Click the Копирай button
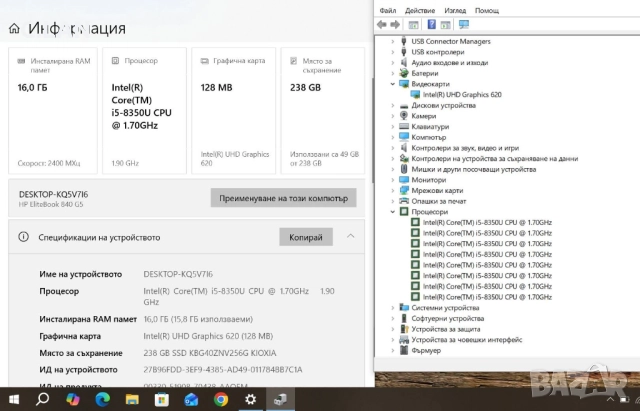640x411 pixels. pos(306,237)
